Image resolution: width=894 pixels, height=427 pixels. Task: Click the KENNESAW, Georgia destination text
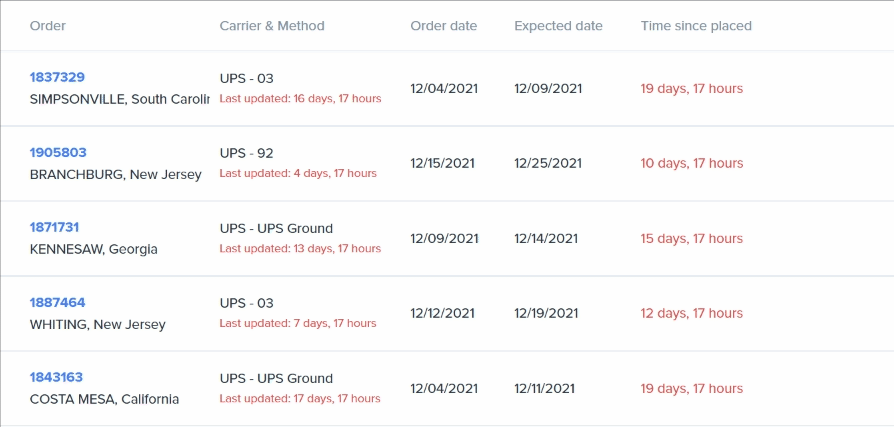(x=94, y=250)
